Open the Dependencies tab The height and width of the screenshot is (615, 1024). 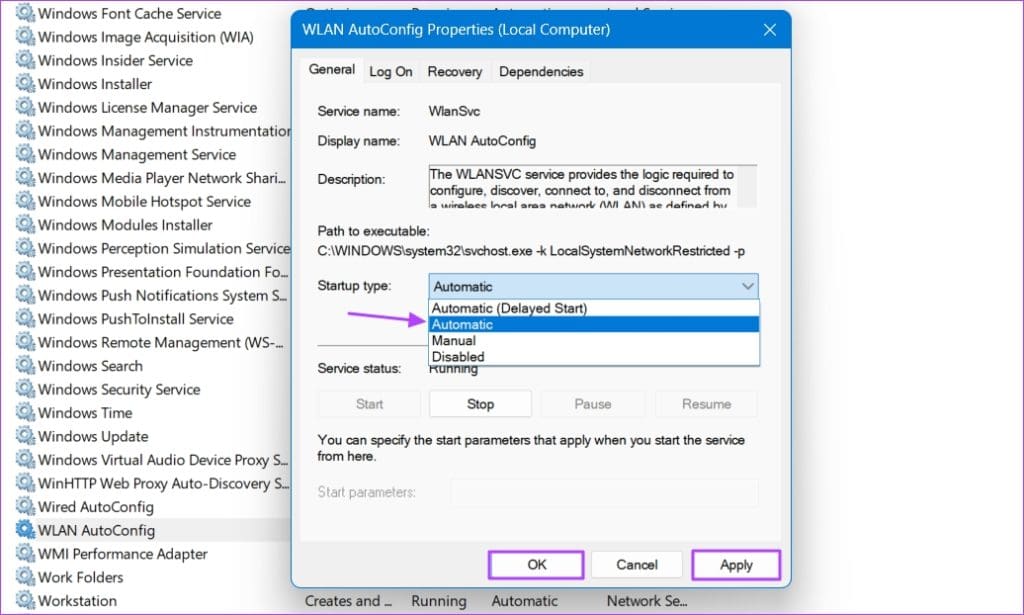(540, 71)
